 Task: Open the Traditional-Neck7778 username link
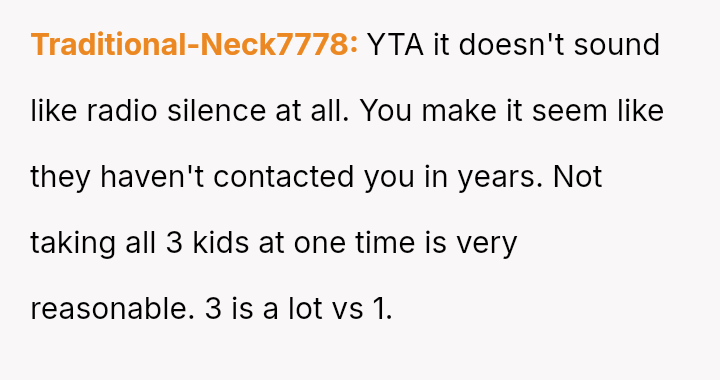pyautogui.click(x=194, y=45)
